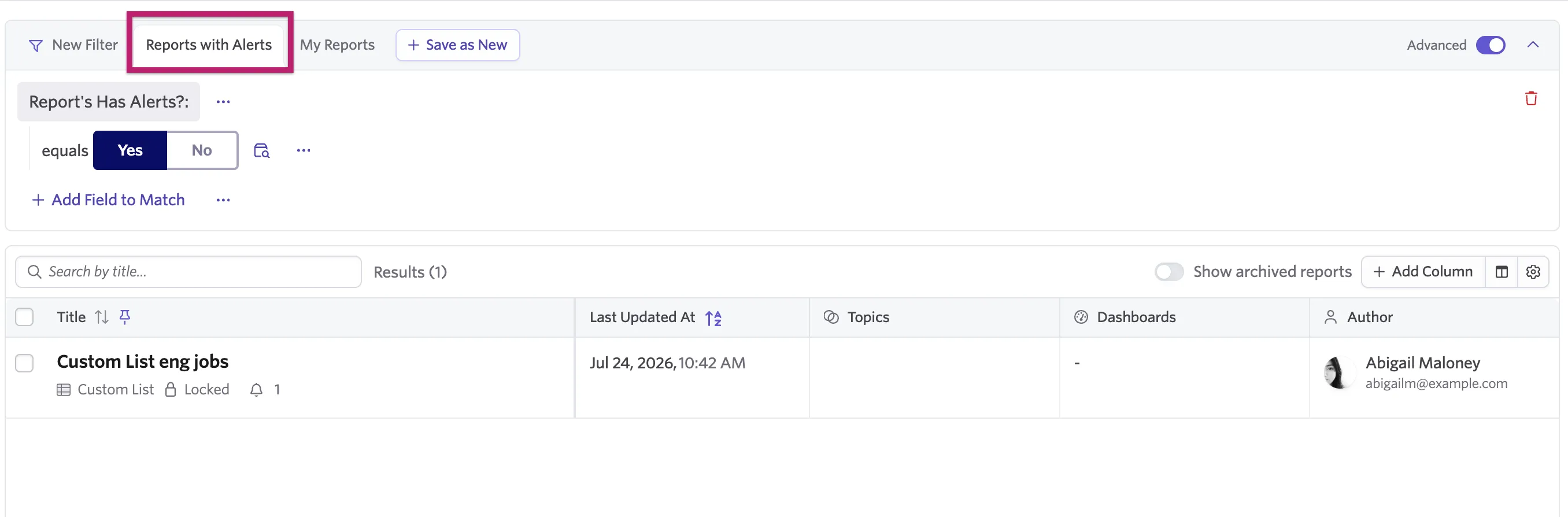Screen dimensions: 1568x517
Task: Click Add Field to Match
Action: (x=108, y=200)
